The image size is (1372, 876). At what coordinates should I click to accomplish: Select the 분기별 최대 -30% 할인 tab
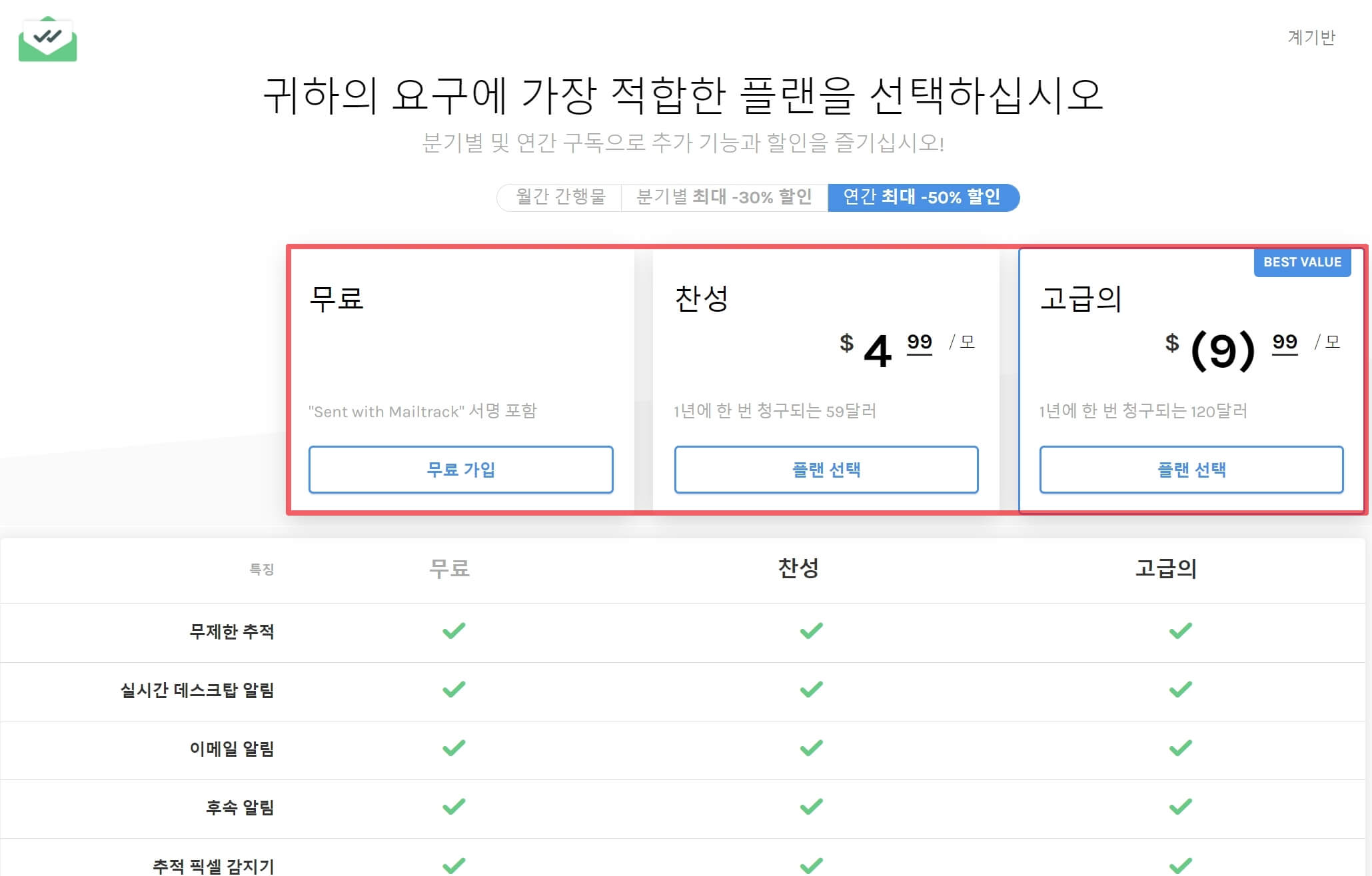[x=724, y=197]
